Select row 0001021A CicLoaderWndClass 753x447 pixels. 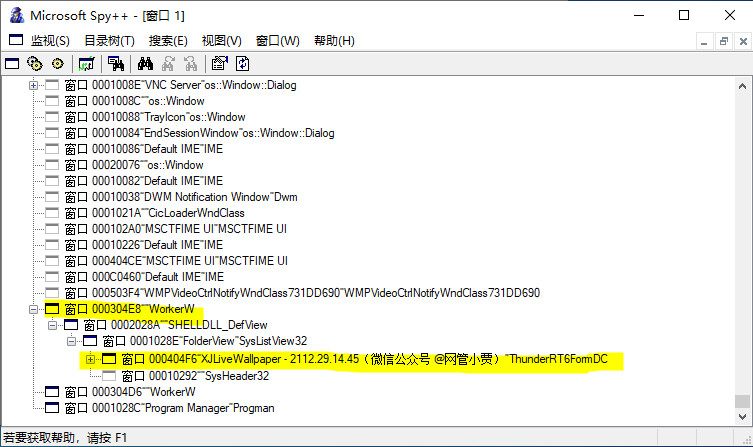click(x=155, y=213)
